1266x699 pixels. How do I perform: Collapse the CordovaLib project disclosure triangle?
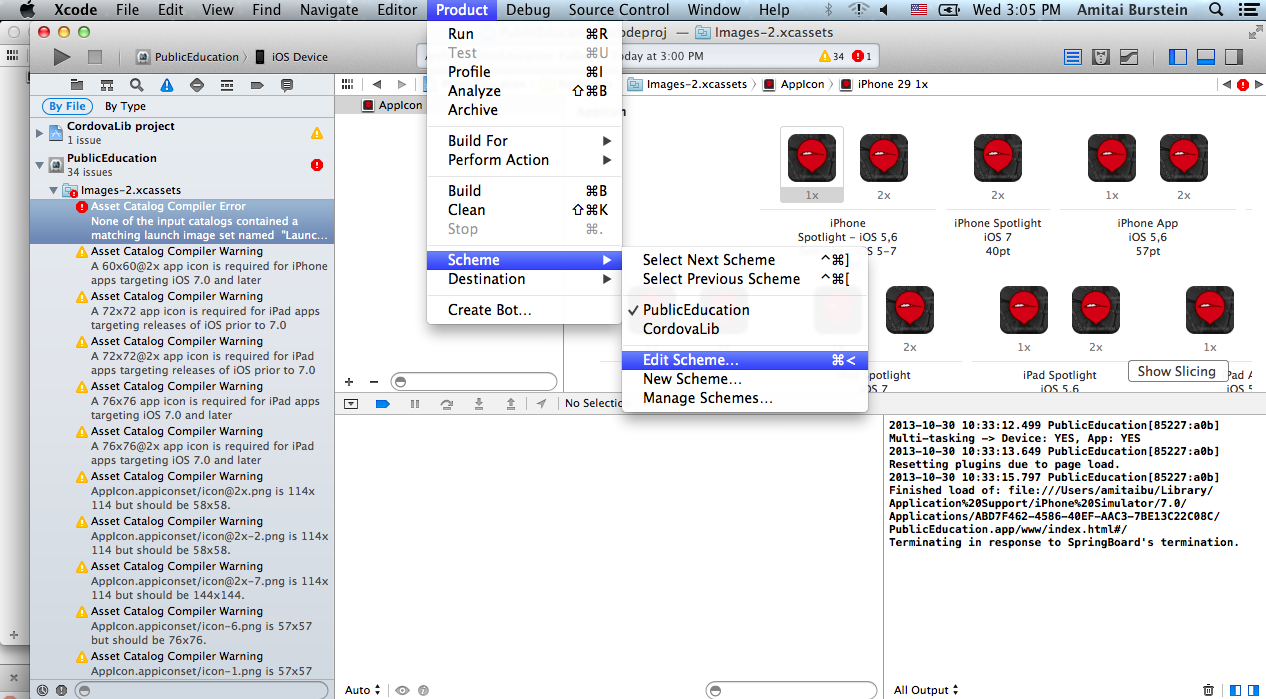pyautogui.click(x=39, y=133)
